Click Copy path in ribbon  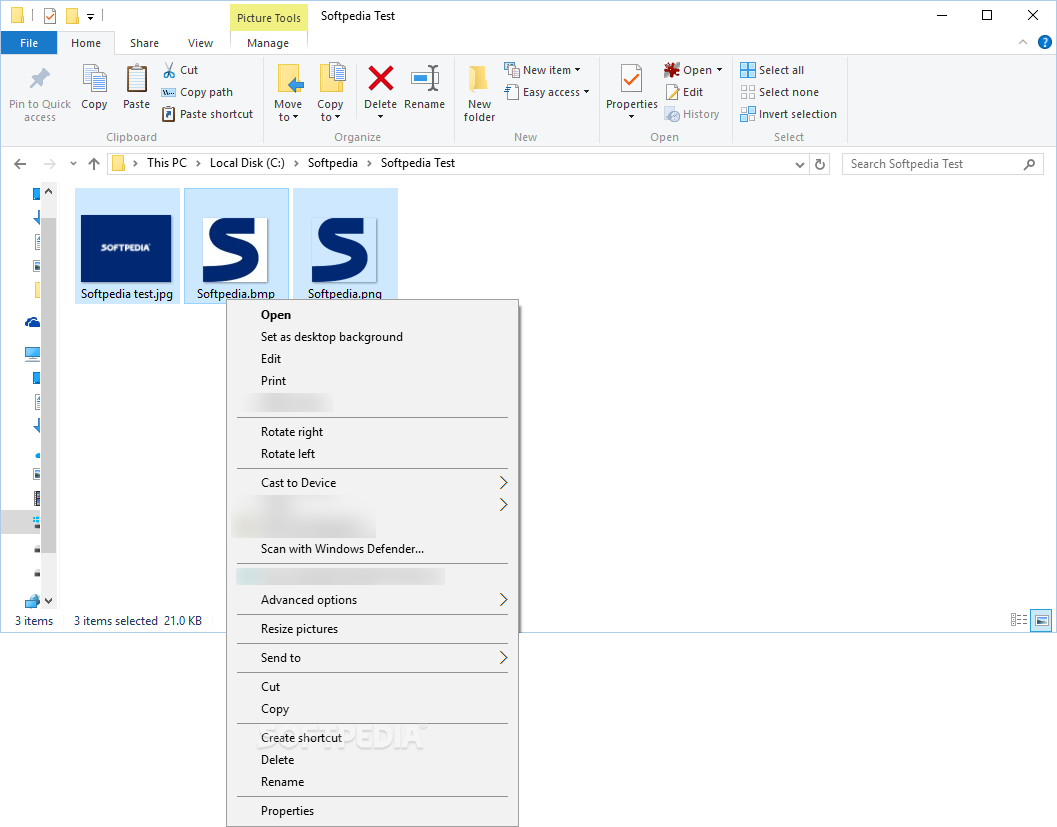[x=198, y=92]
